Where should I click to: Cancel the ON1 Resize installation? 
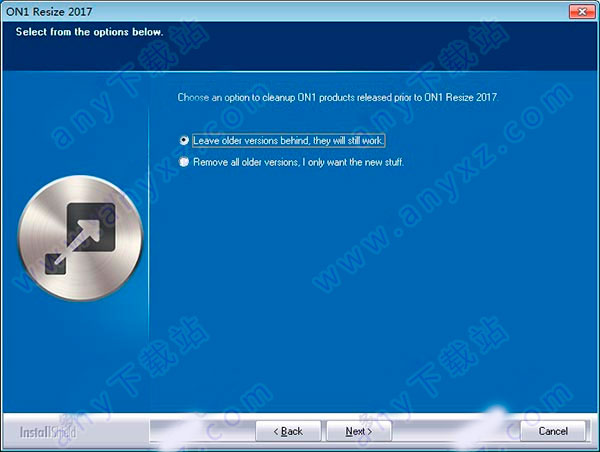pyautogui.click(x=553, y=431)
